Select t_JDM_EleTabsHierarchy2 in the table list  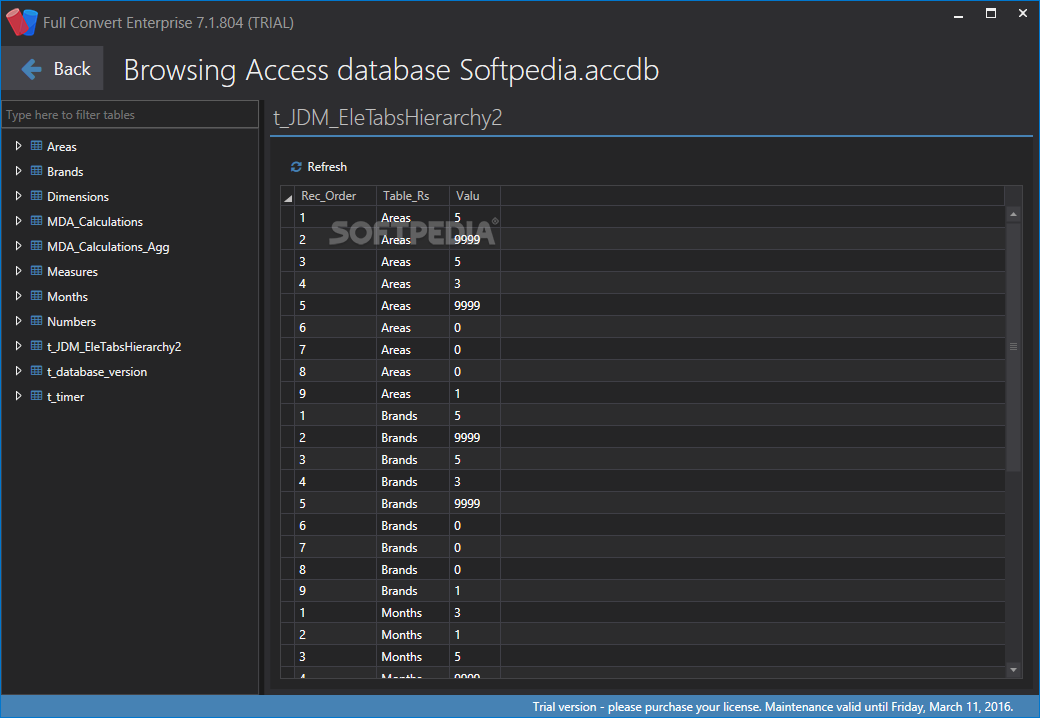pyautogui.click(x=114, y=347)
